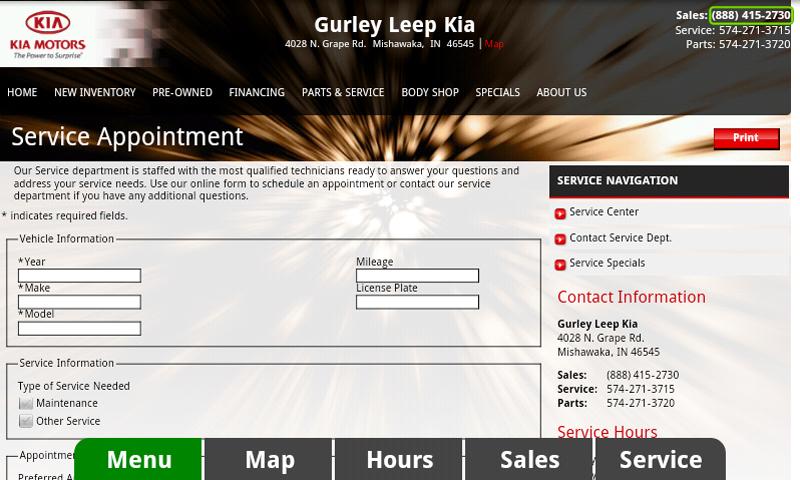Open the BODY SHOP menu item

pyautogui.click(x=430, y=92)
